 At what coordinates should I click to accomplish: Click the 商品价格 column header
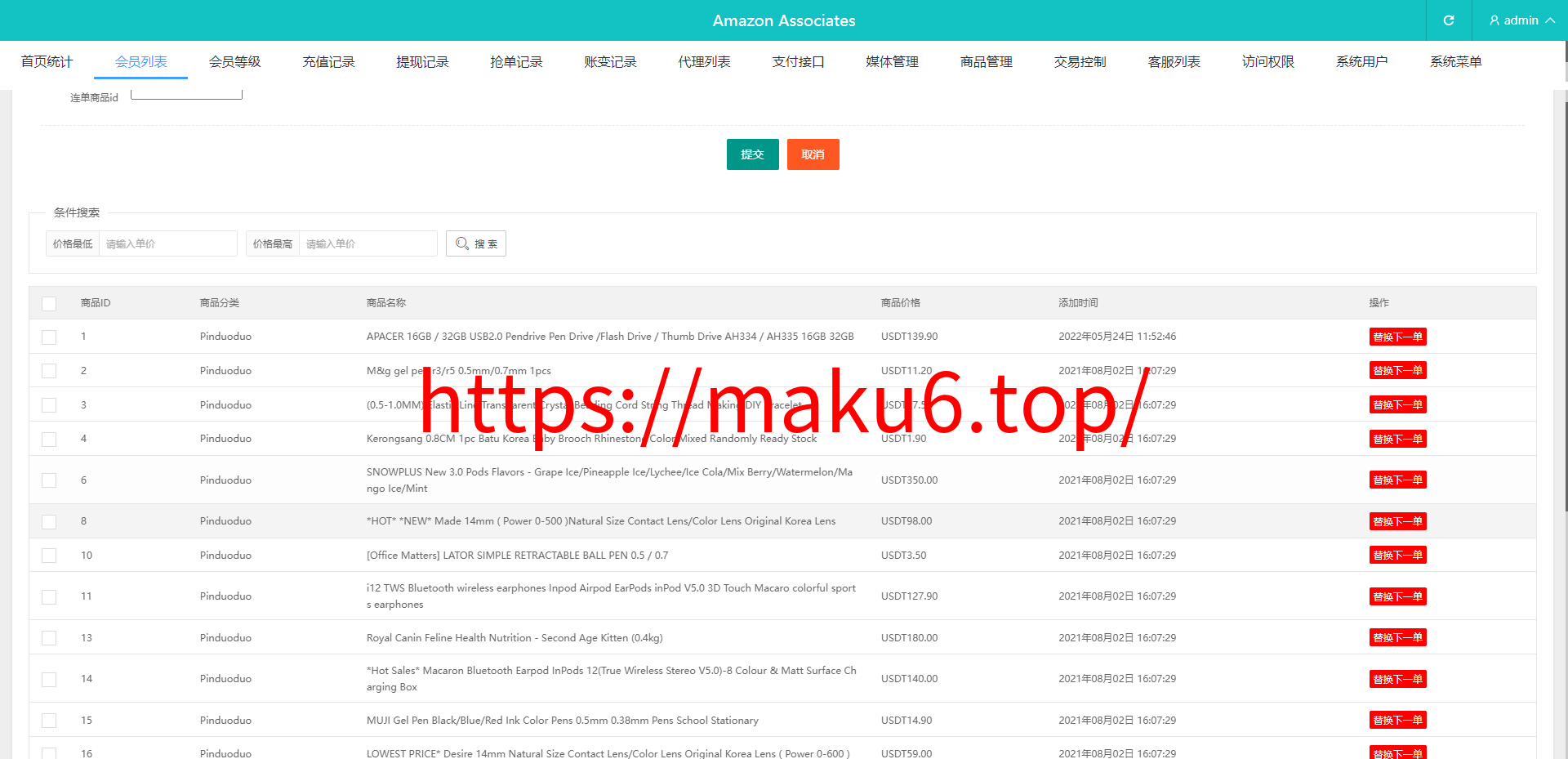901,303
